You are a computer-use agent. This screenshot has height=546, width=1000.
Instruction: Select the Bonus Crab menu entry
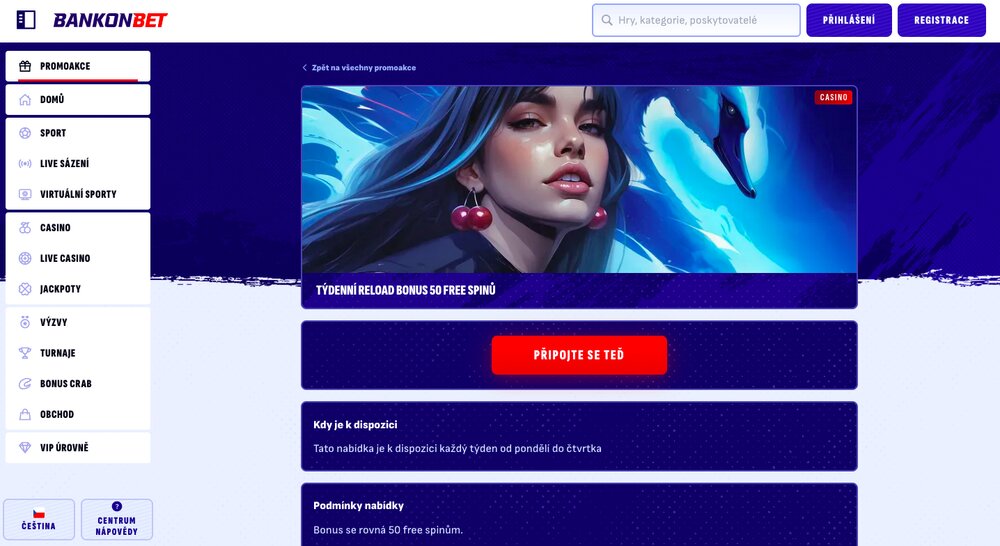(78, 383)
